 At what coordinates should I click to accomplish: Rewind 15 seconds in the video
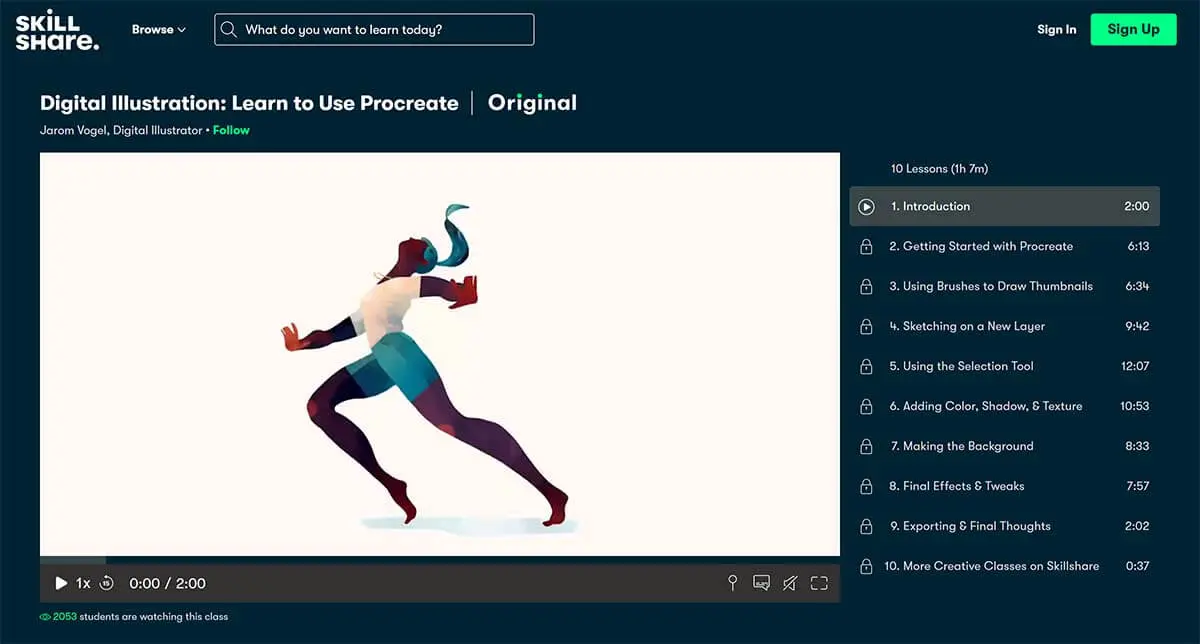107,583
